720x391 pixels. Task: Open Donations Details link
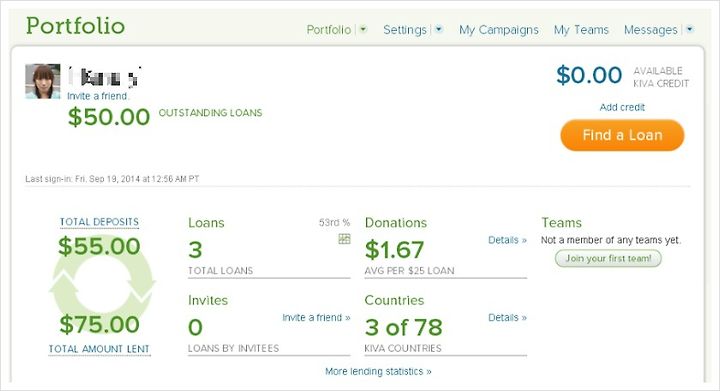pyautogui.click(x=507, y=240)
